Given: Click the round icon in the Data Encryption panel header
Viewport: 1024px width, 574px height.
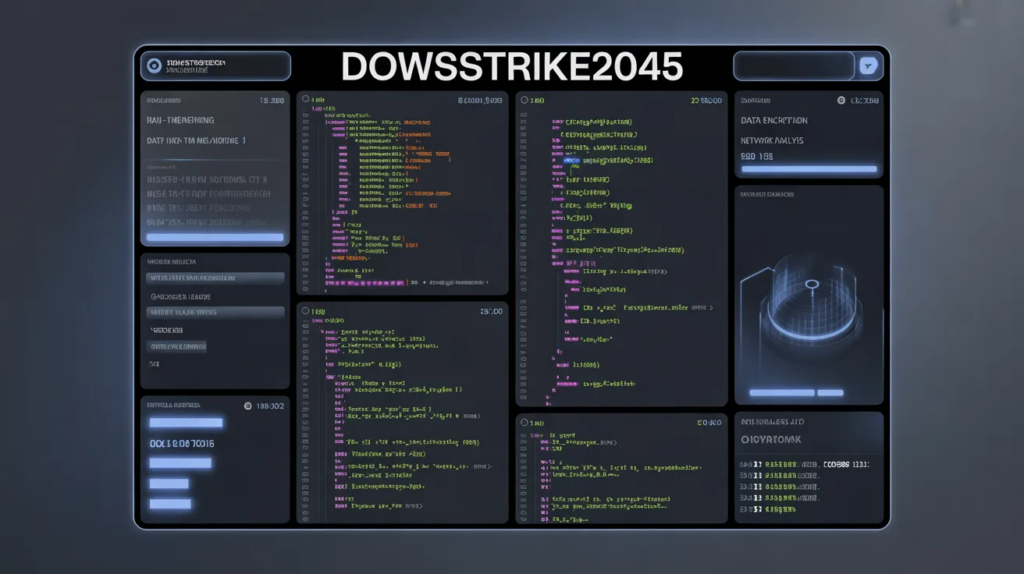Looking at the screenshot, I should click(842, 101).
